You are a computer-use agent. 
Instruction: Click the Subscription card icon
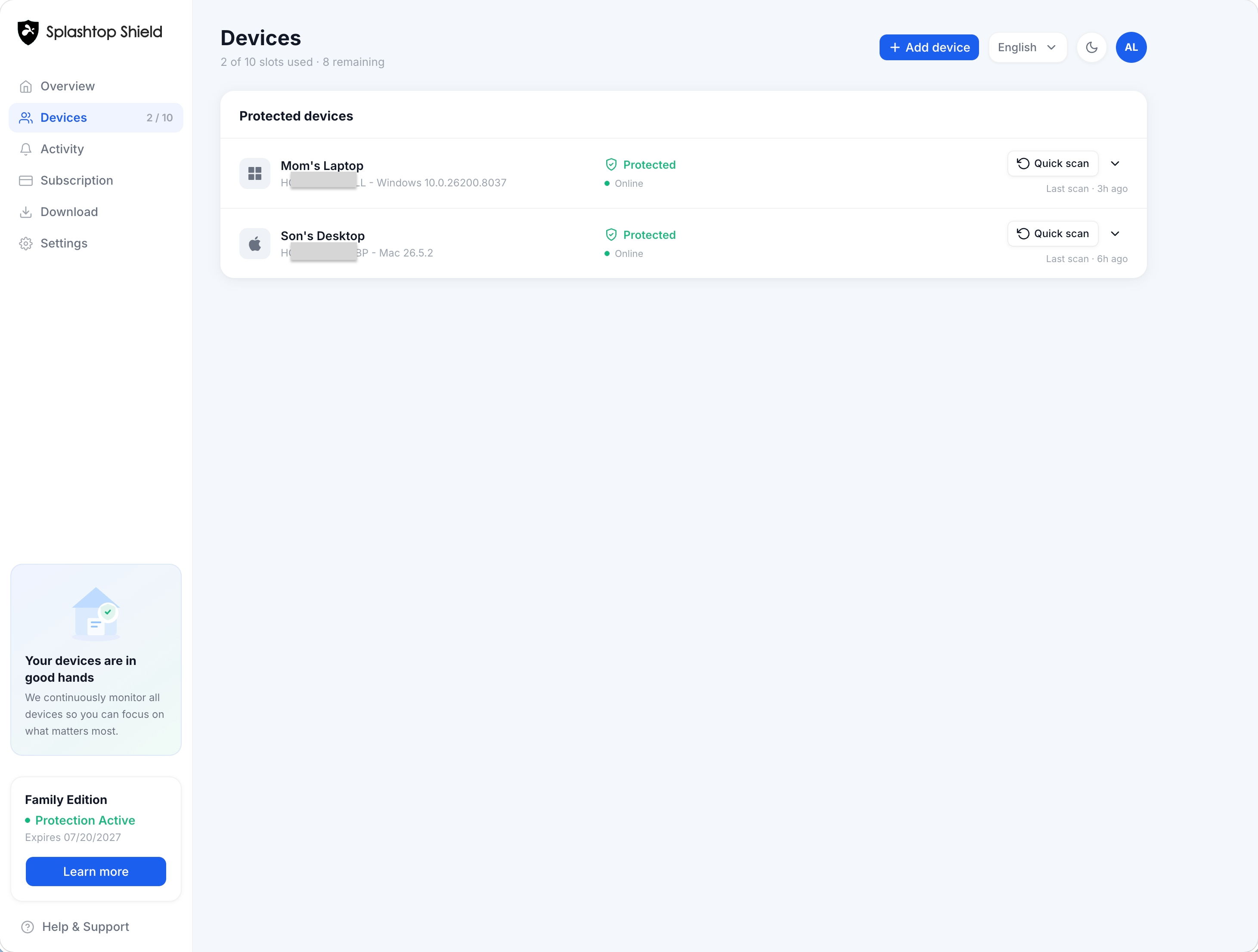pos(25,181)
